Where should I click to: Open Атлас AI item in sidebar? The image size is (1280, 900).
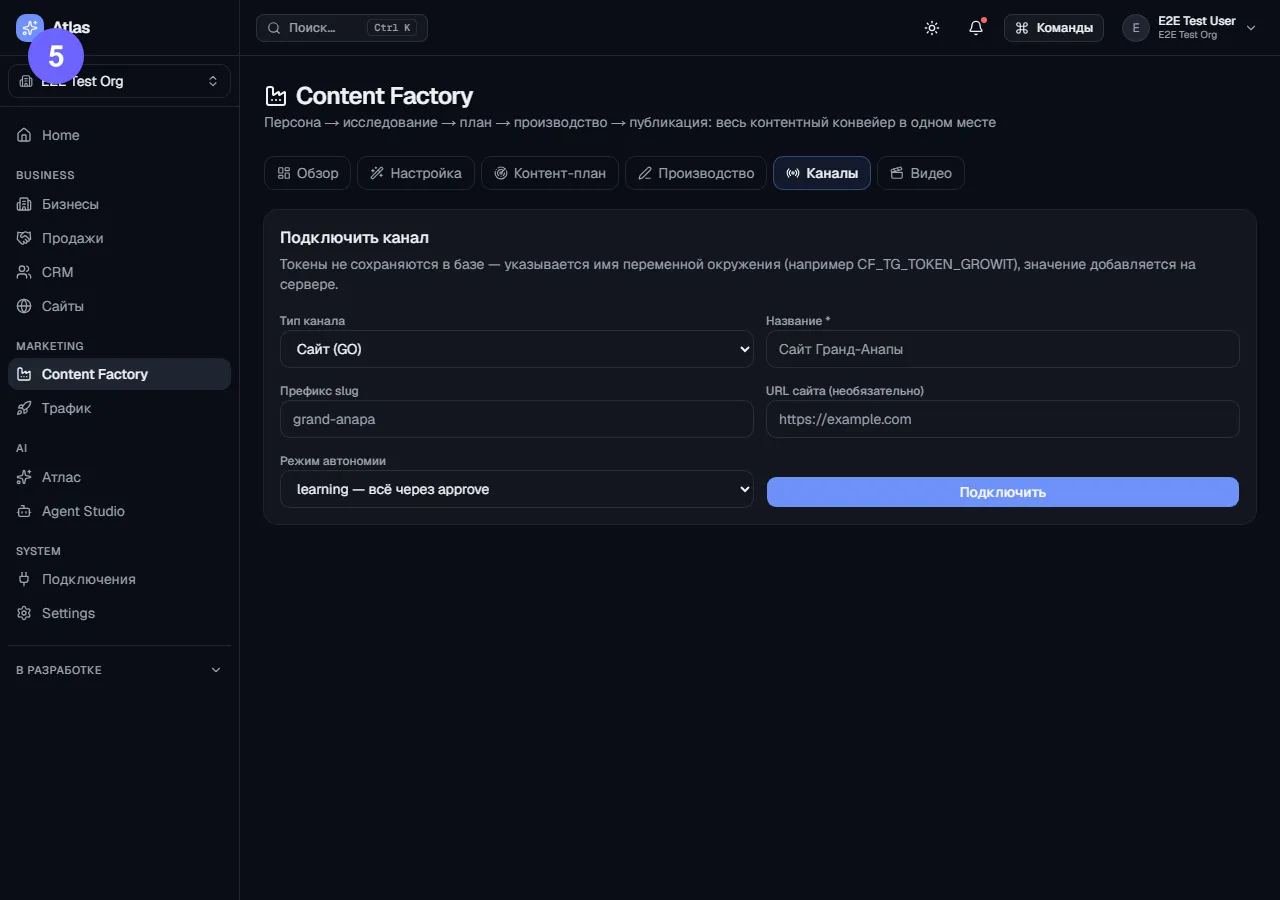click(119, 477)
